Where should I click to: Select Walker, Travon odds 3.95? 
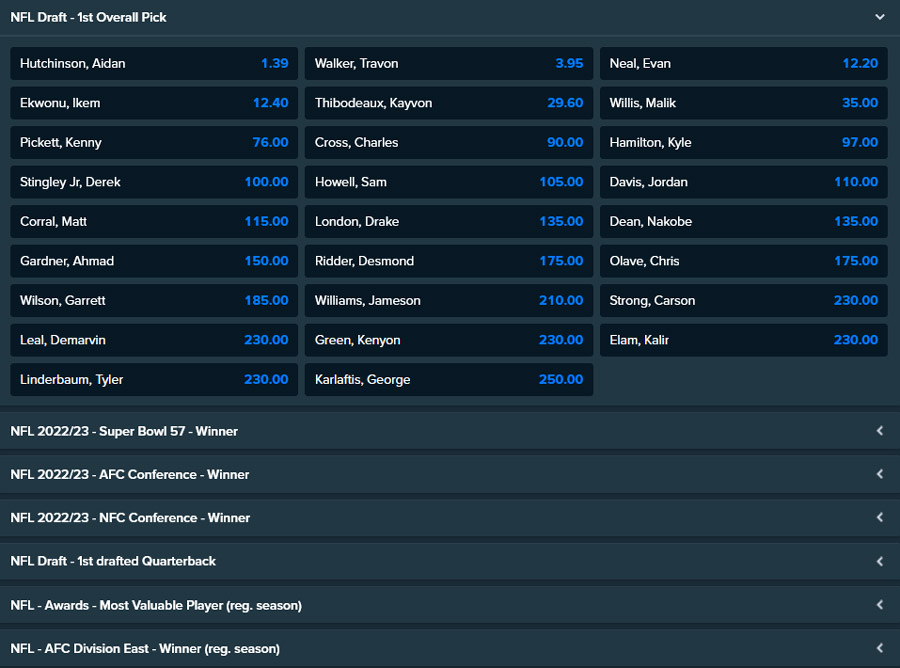449,63
